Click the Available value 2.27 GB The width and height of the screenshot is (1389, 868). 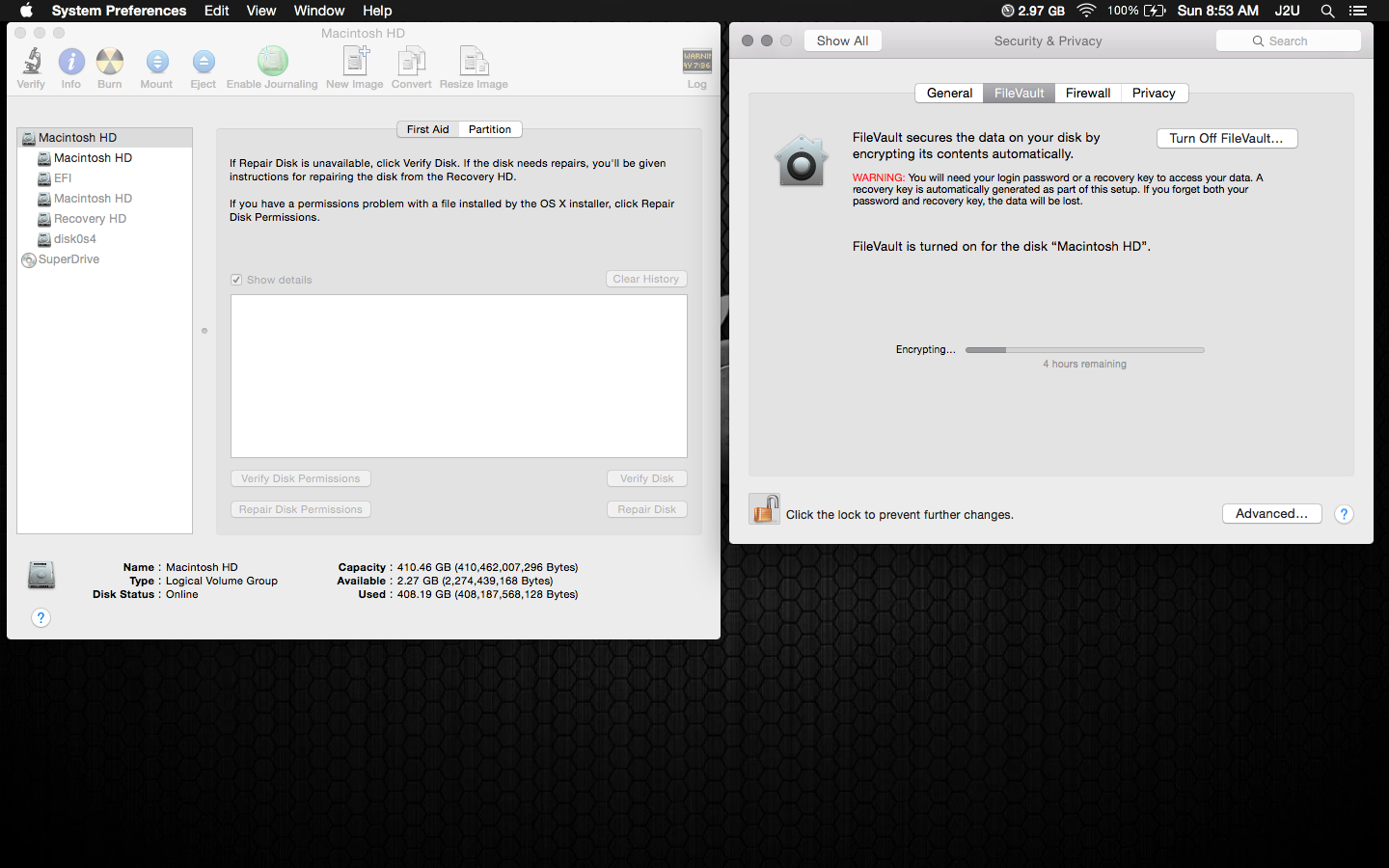pyautogui.click(x=476, y=582)
